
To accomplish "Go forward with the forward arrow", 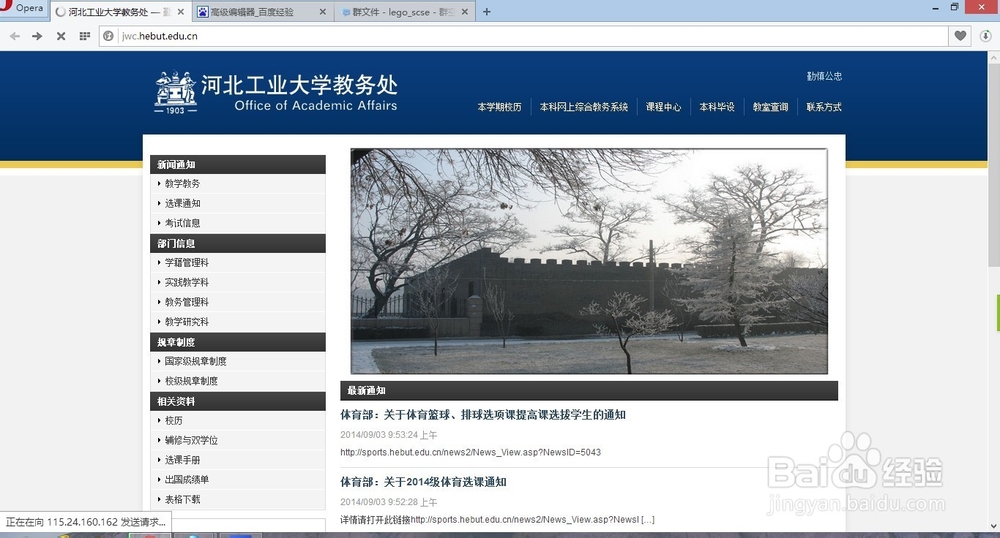I will click(37, 36).
